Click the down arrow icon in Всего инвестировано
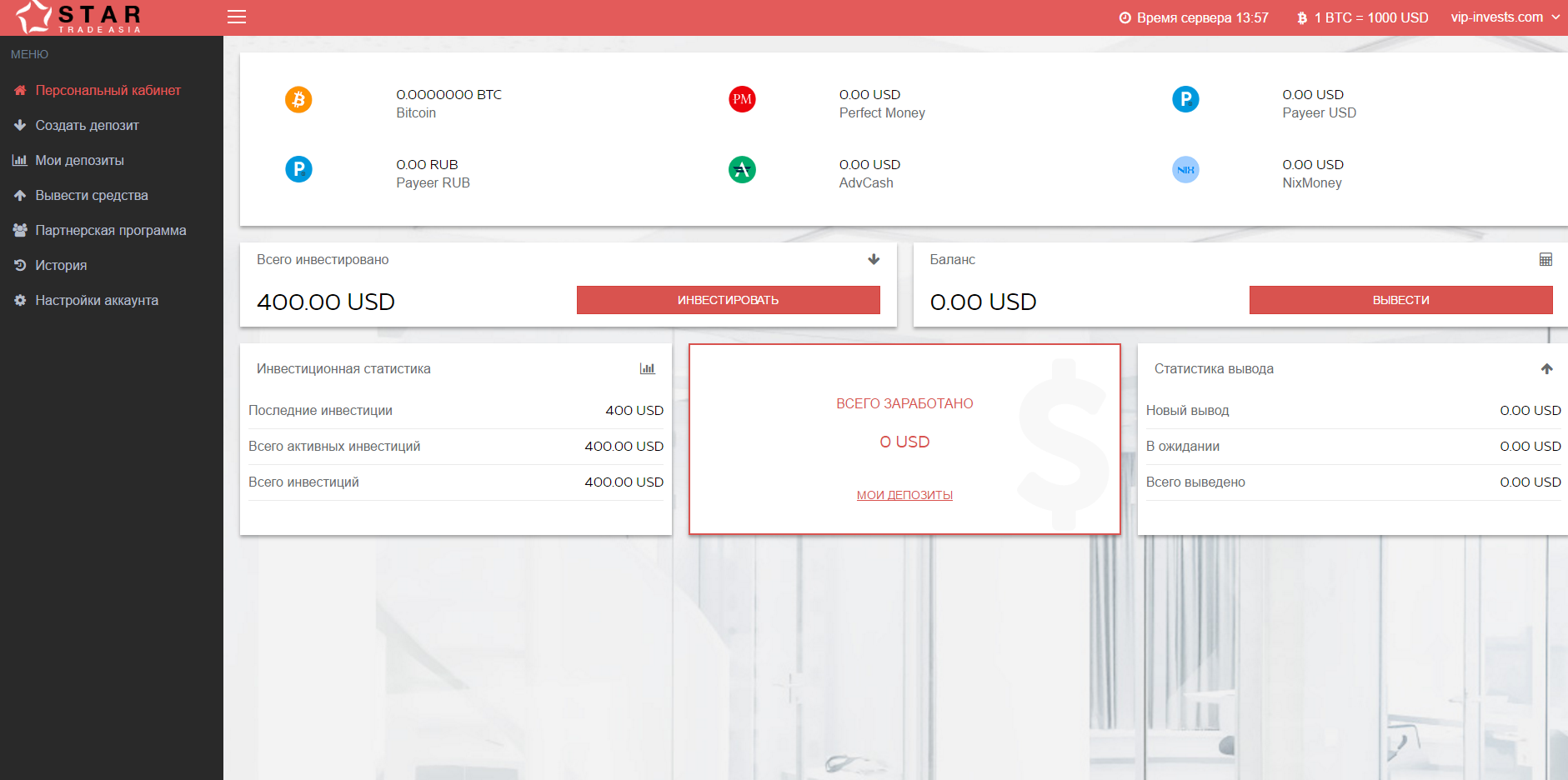 click(x=874, y=259)
